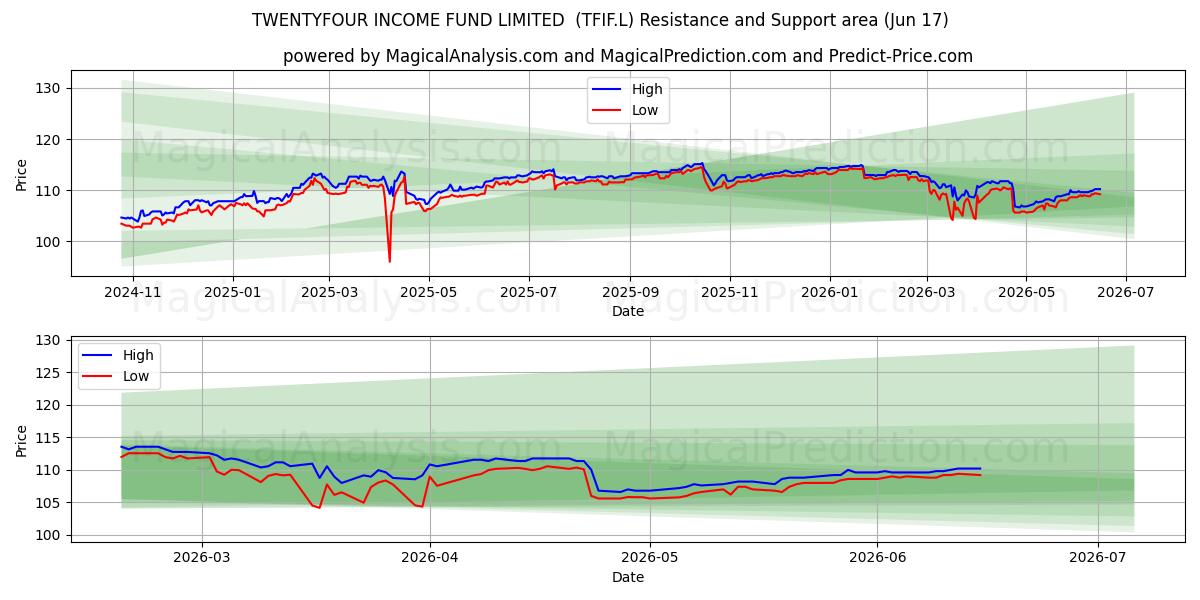Click the 115 y-axis tick in the bottom chart
Screen dimensions: 1200x600
point(48,438)
